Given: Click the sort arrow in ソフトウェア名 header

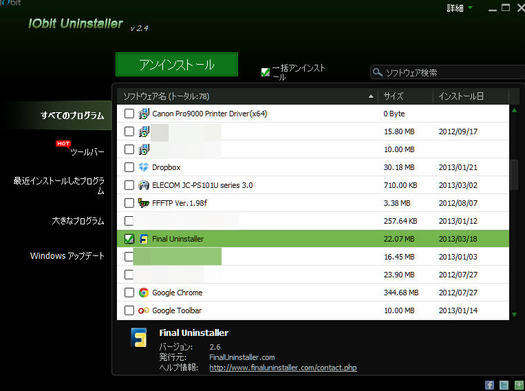Looking at the screenshot, I should click(371, 97).
